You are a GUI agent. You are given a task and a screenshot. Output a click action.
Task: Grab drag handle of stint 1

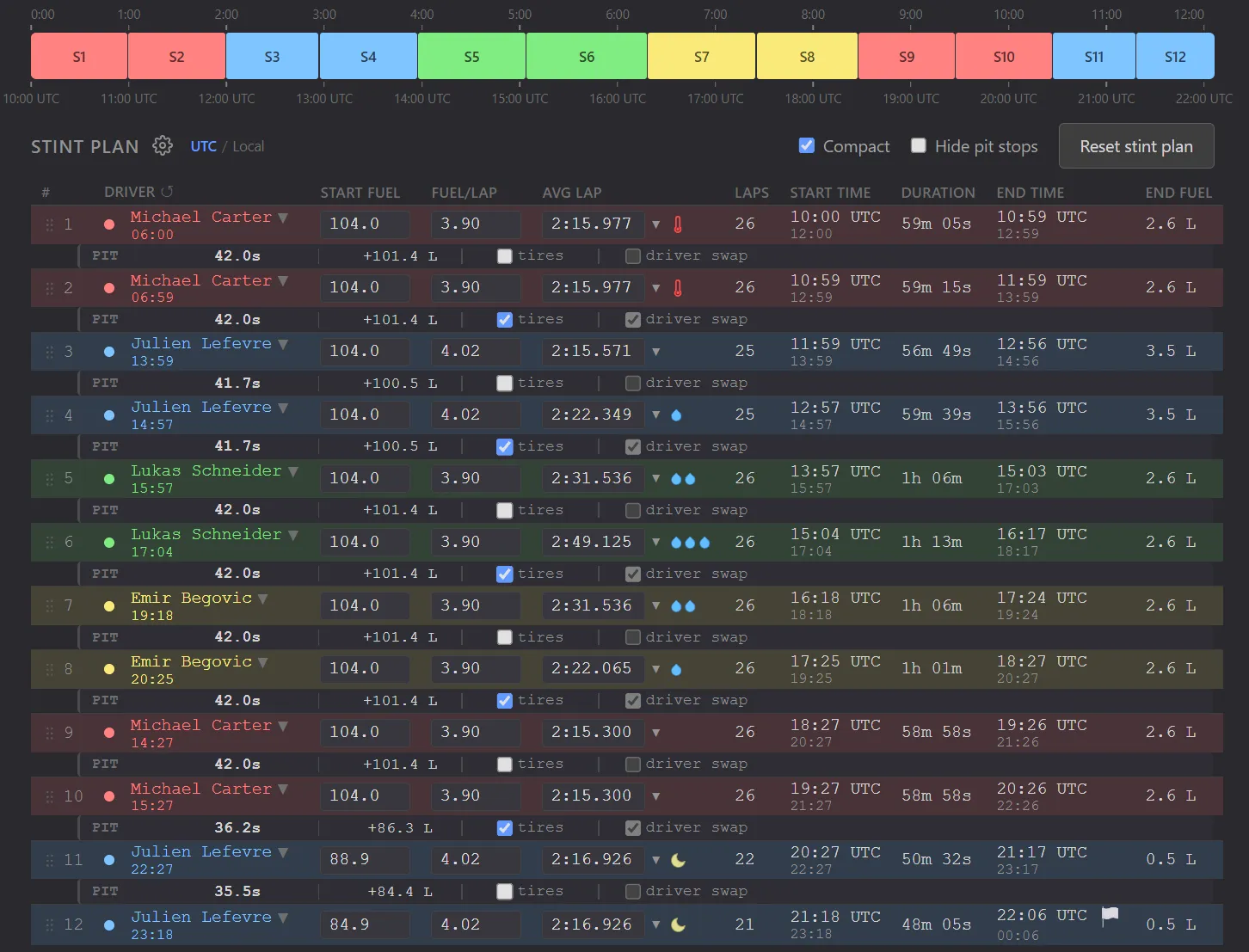tap(49, 224)
